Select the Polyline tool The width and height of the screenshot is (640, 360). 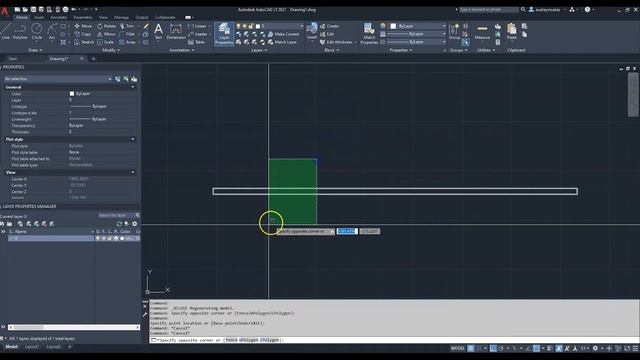(x=20, y=31)
